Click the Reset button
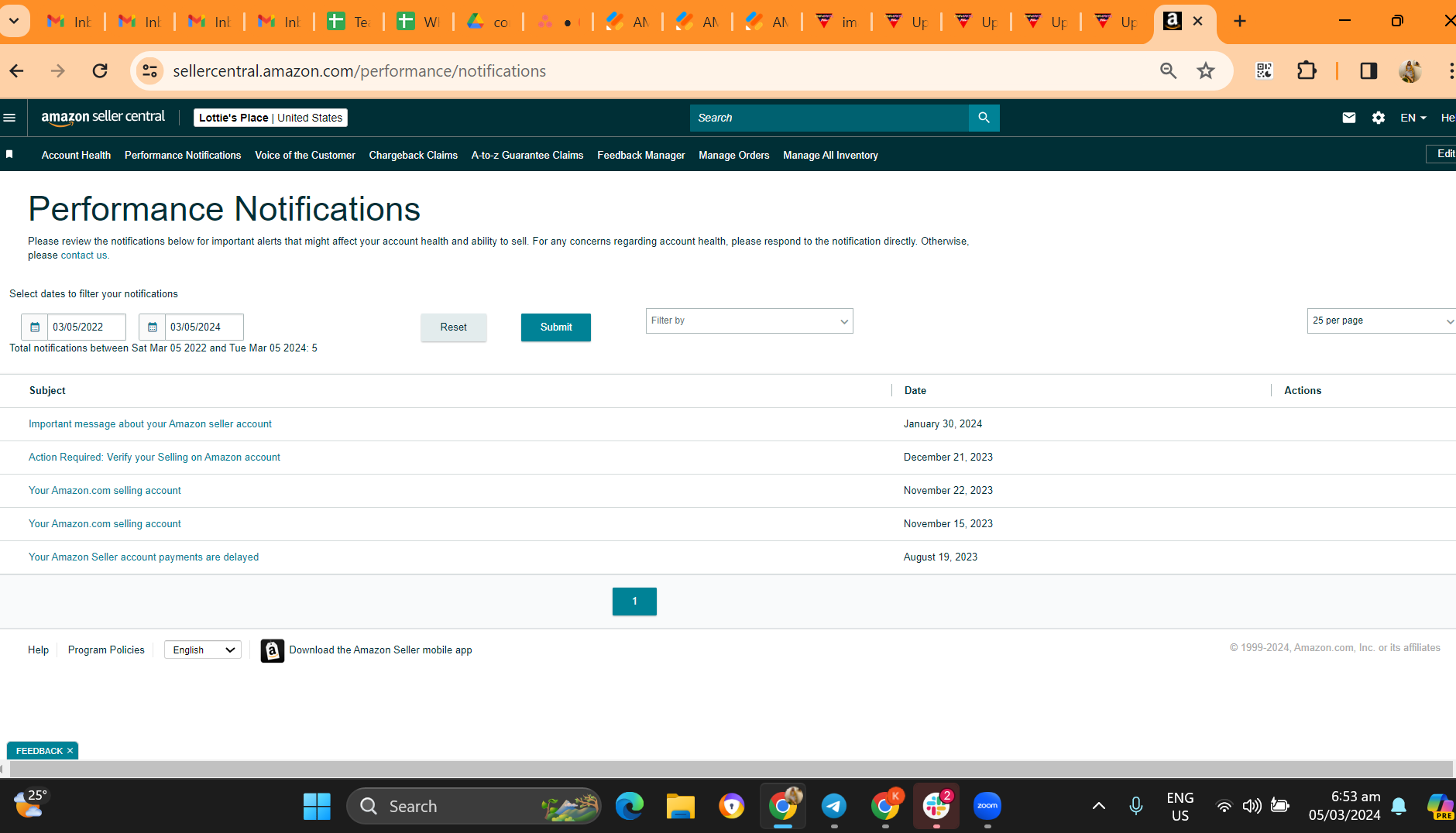 [x=454, y=327]
